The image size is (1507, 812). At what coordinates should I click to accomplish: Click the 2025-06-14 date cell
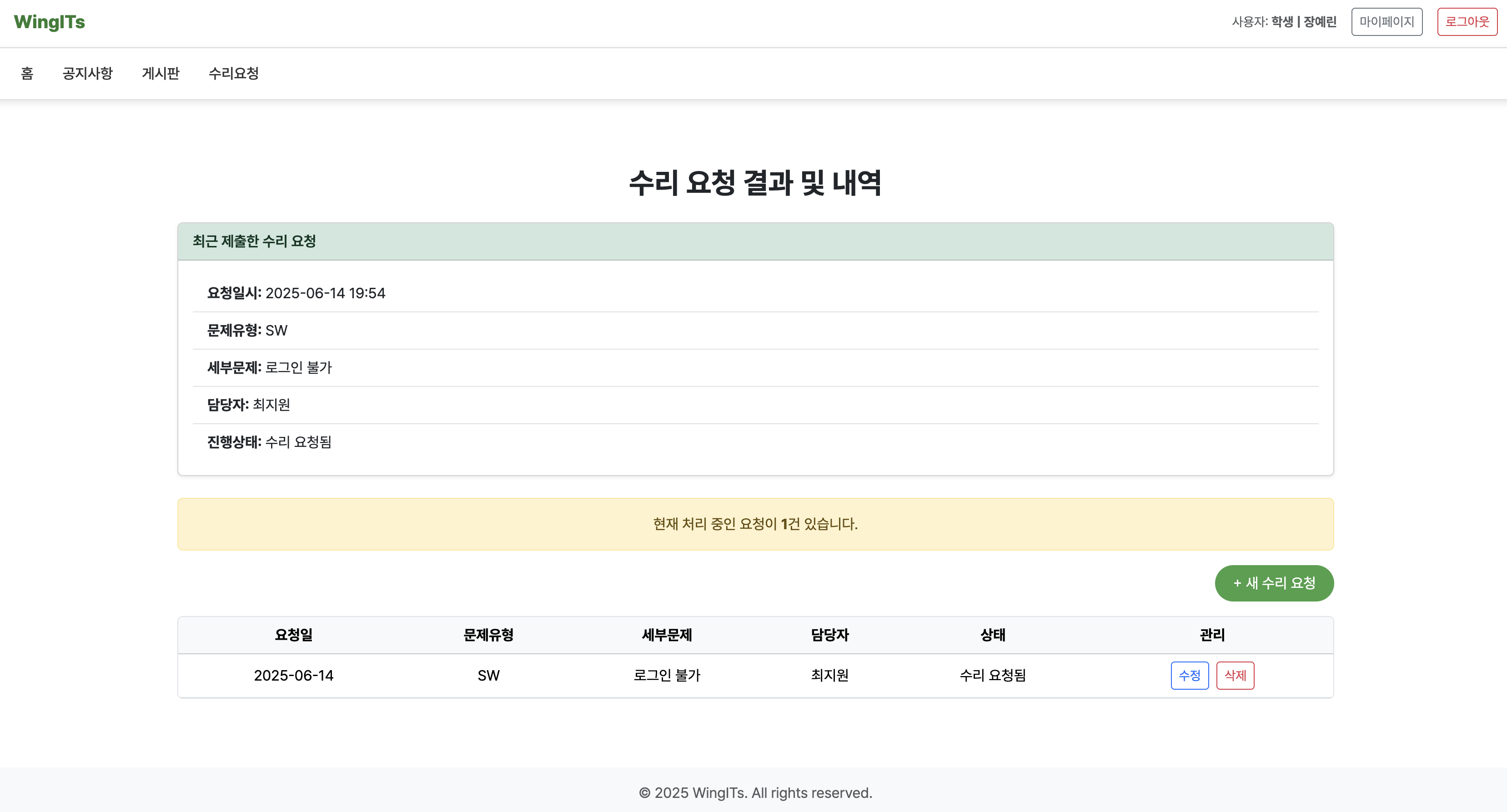(x=294, y=676)
